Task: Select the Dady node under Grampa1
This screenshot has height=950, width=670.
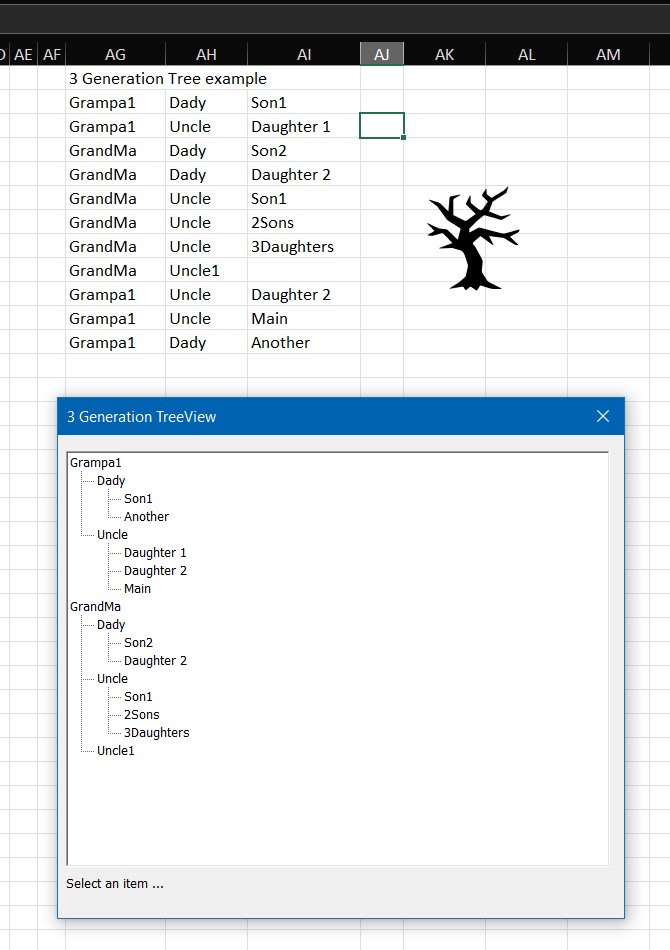Action: [111, 481]
